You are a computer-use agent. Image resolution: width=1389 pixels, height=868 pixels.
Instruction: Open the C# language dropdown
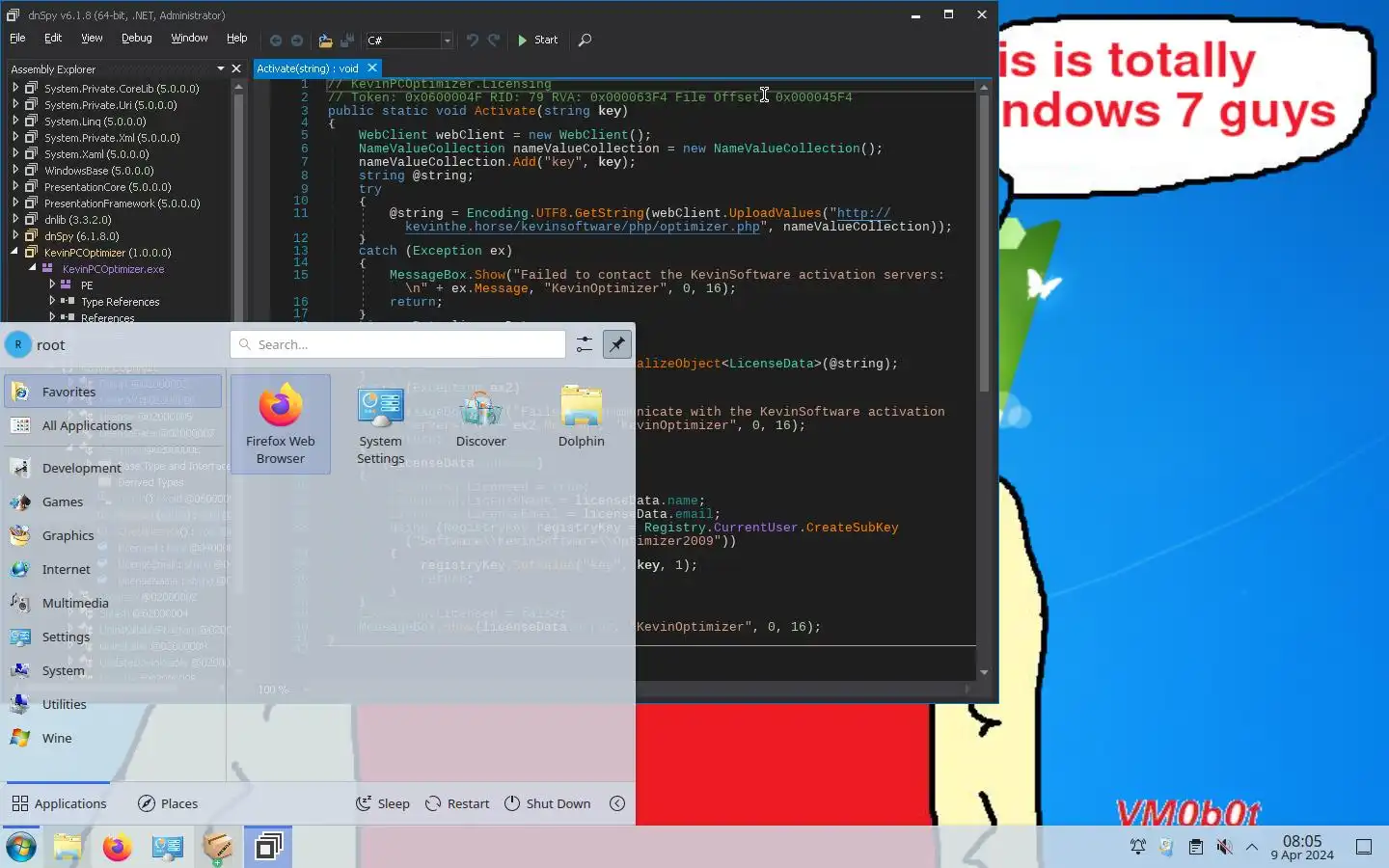[409, 40]
